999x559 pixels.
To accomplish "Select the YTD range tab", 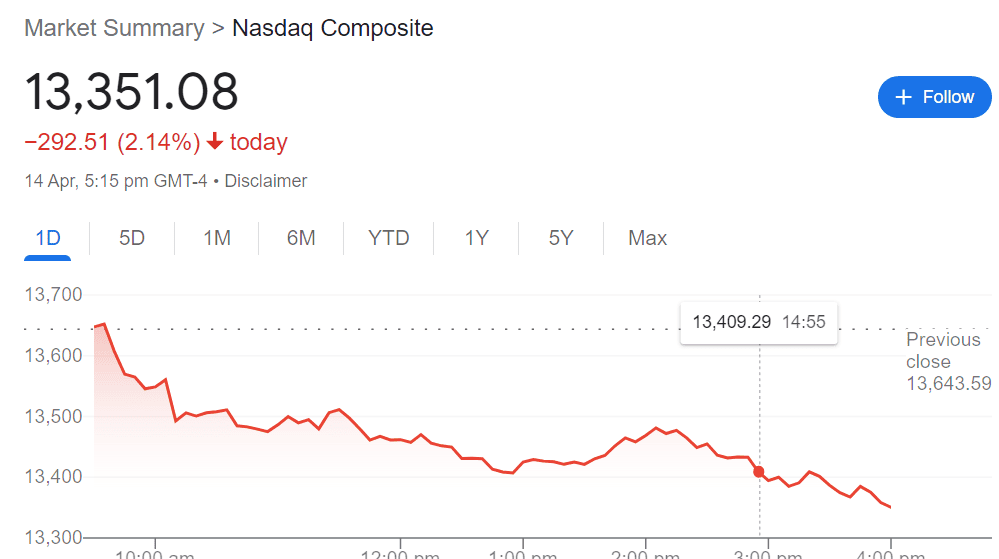I will click(389, 238).
